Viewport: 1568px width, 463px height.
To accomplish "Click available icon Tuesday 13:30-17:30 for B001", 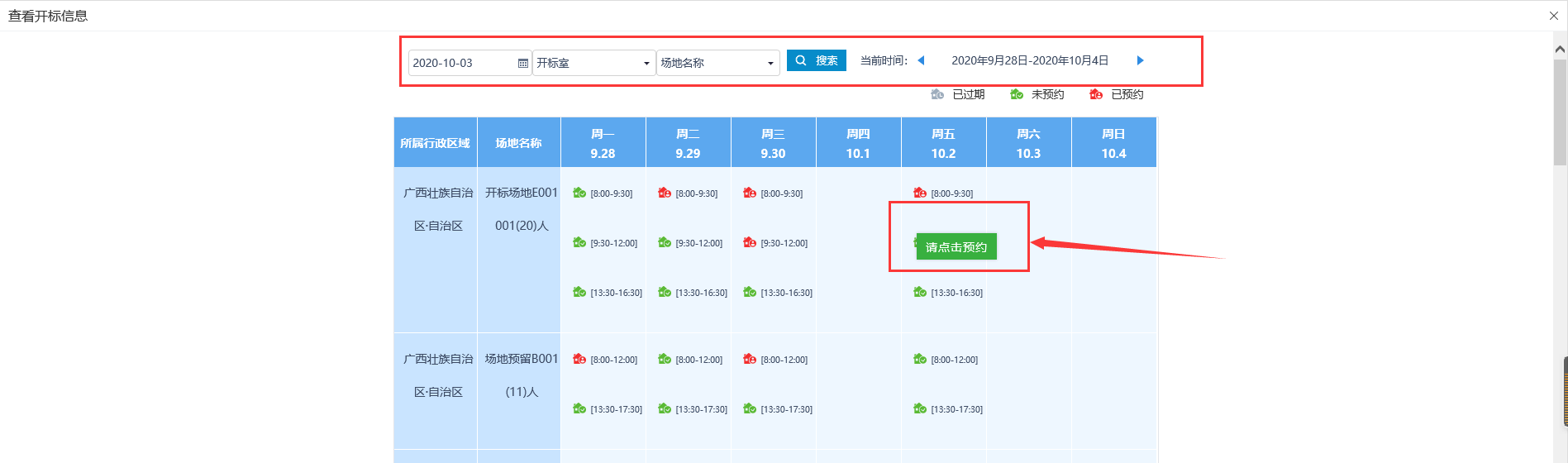I will [665, 409].
